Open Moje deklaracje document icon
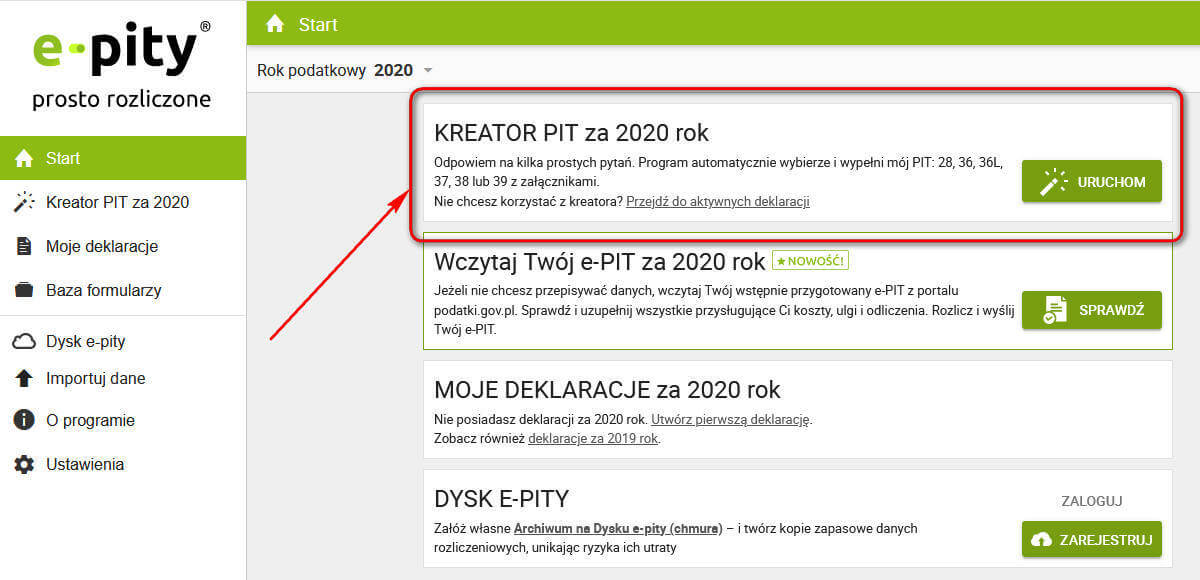The width and height of the screenshot is (1200, 580). [22, 246]
